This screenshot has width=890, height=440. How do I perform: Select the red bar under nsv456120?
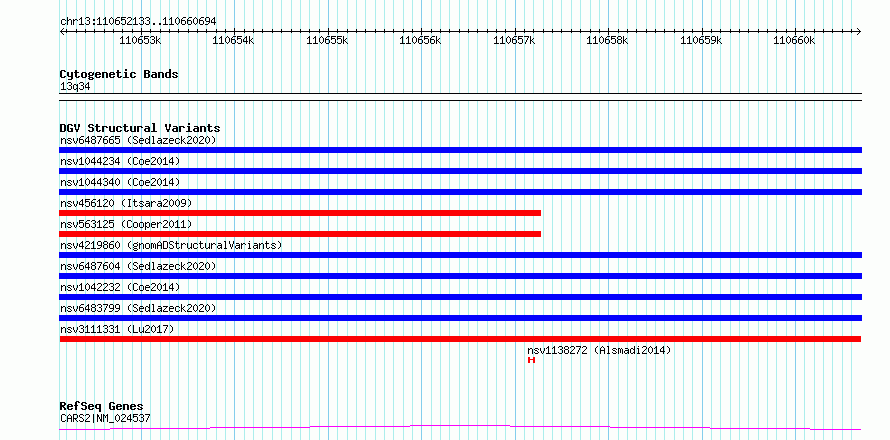(300, 213)
